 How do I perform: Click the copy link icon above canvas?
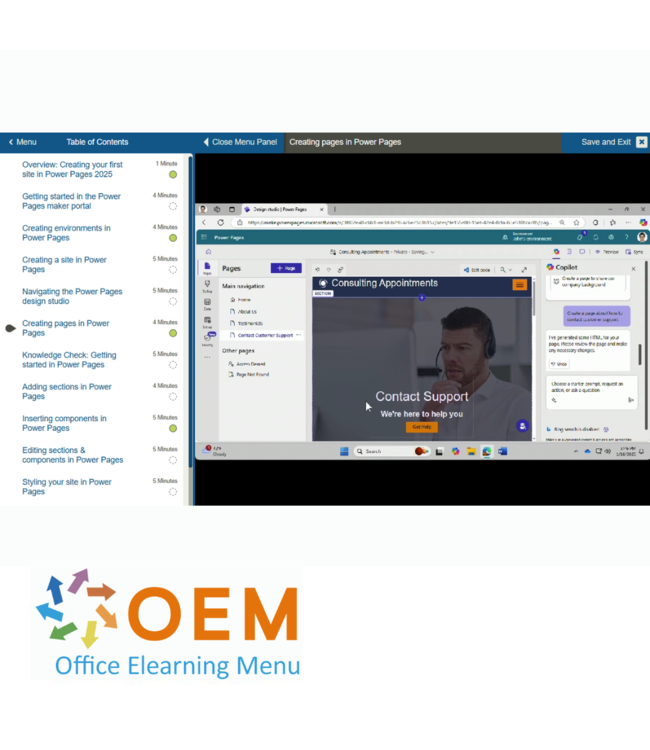tap(341, 270)
